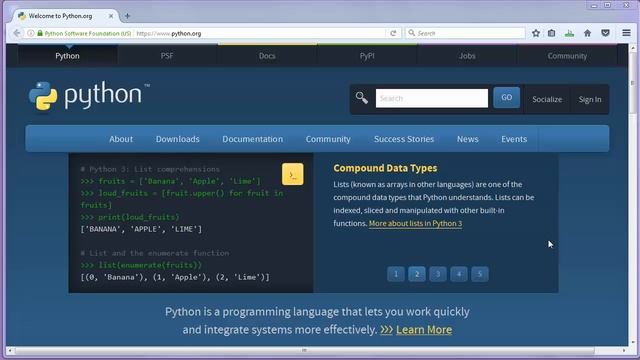Click the Compound Data Types heading
The height and width of the screenshot is (360, 640).
(385, 168)
